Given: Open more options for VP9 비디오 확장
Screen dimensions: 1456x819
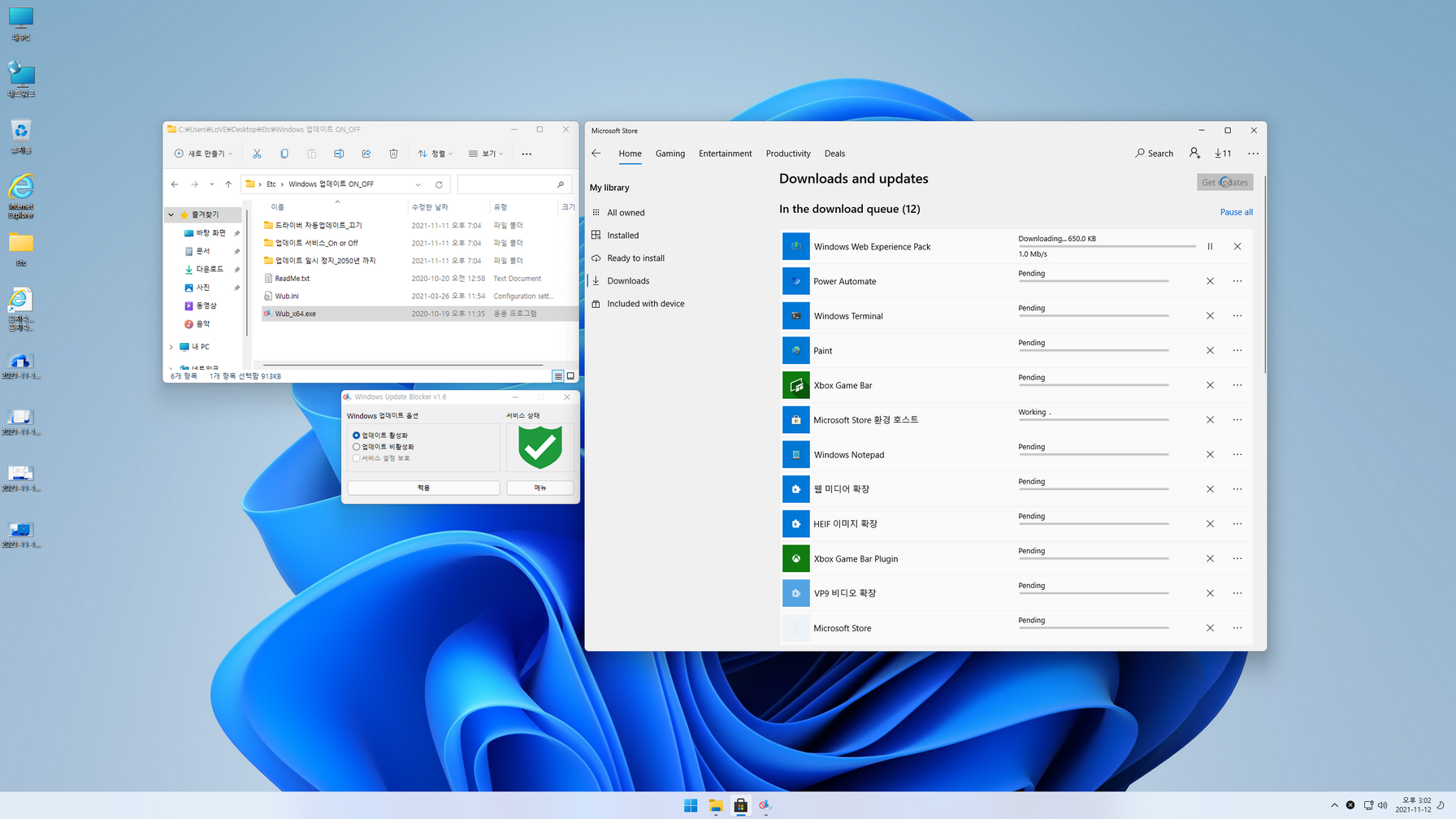Looking at the screenshot, I should [1237, 593].
